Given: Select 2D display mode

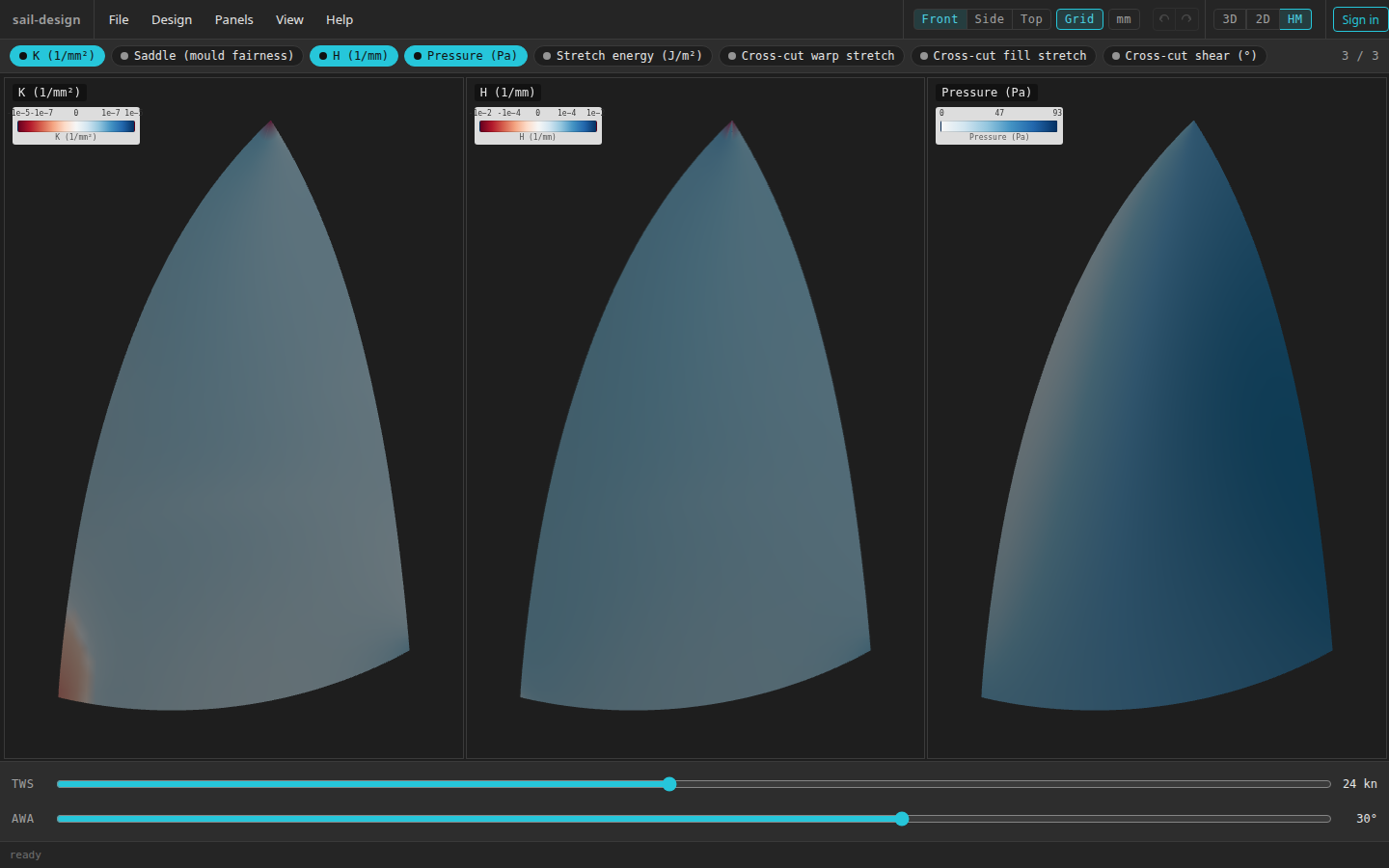Looking at the screenshot, I should (1263, 19).
